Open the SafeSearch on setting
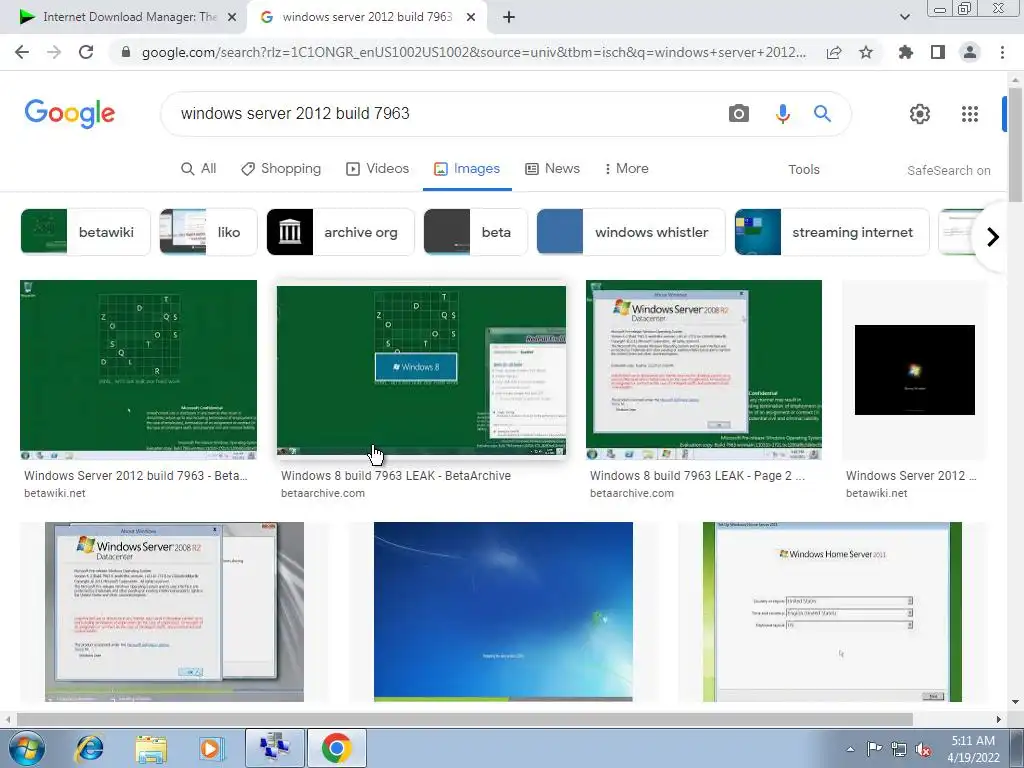The image size is (1024, 768). click(948, 170)
